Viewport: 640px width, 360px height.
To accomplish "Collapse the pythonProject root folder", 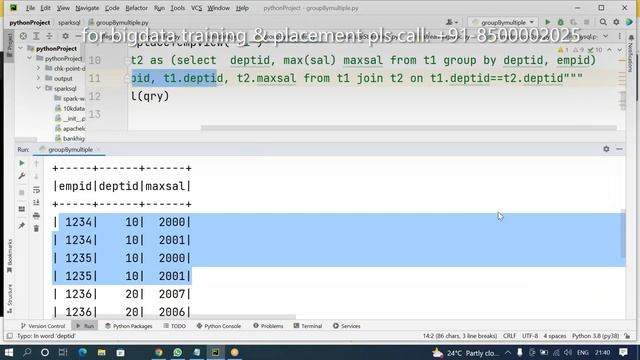I will pyautogui.click(x=21, y=48).
